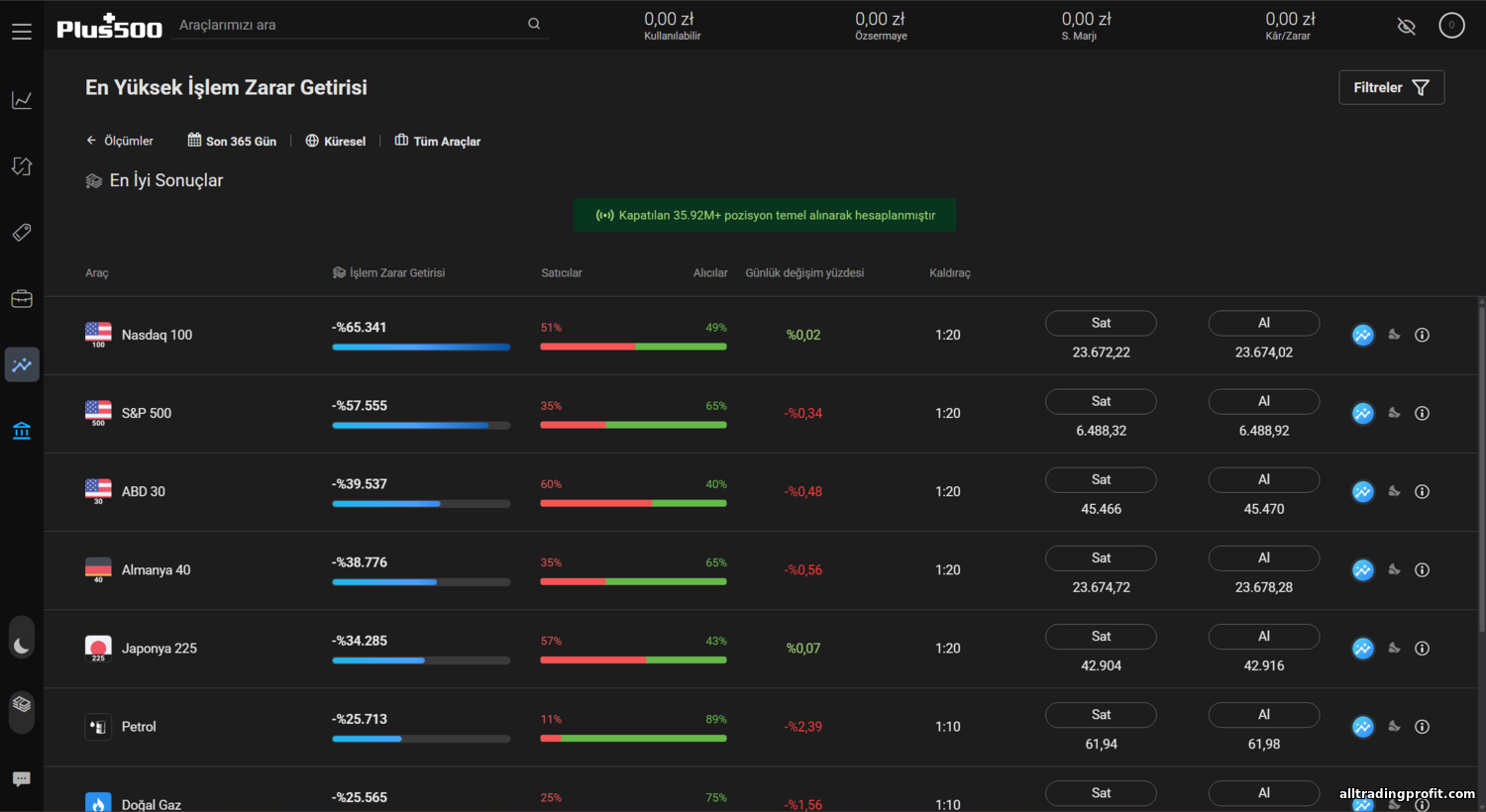Toggle hide balance eye icon
This screenshot has width=1486, height=812.
click(1406, 26)
